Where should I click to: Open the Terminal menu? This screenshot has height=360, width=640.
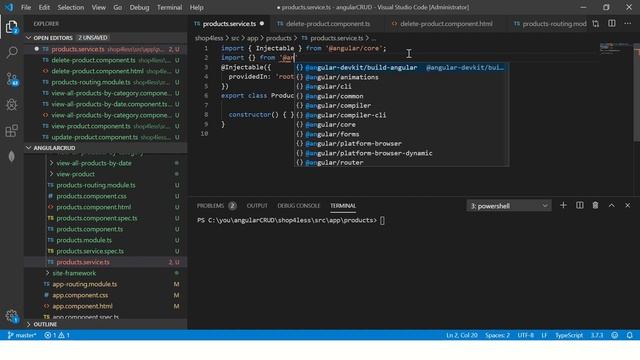169,7
